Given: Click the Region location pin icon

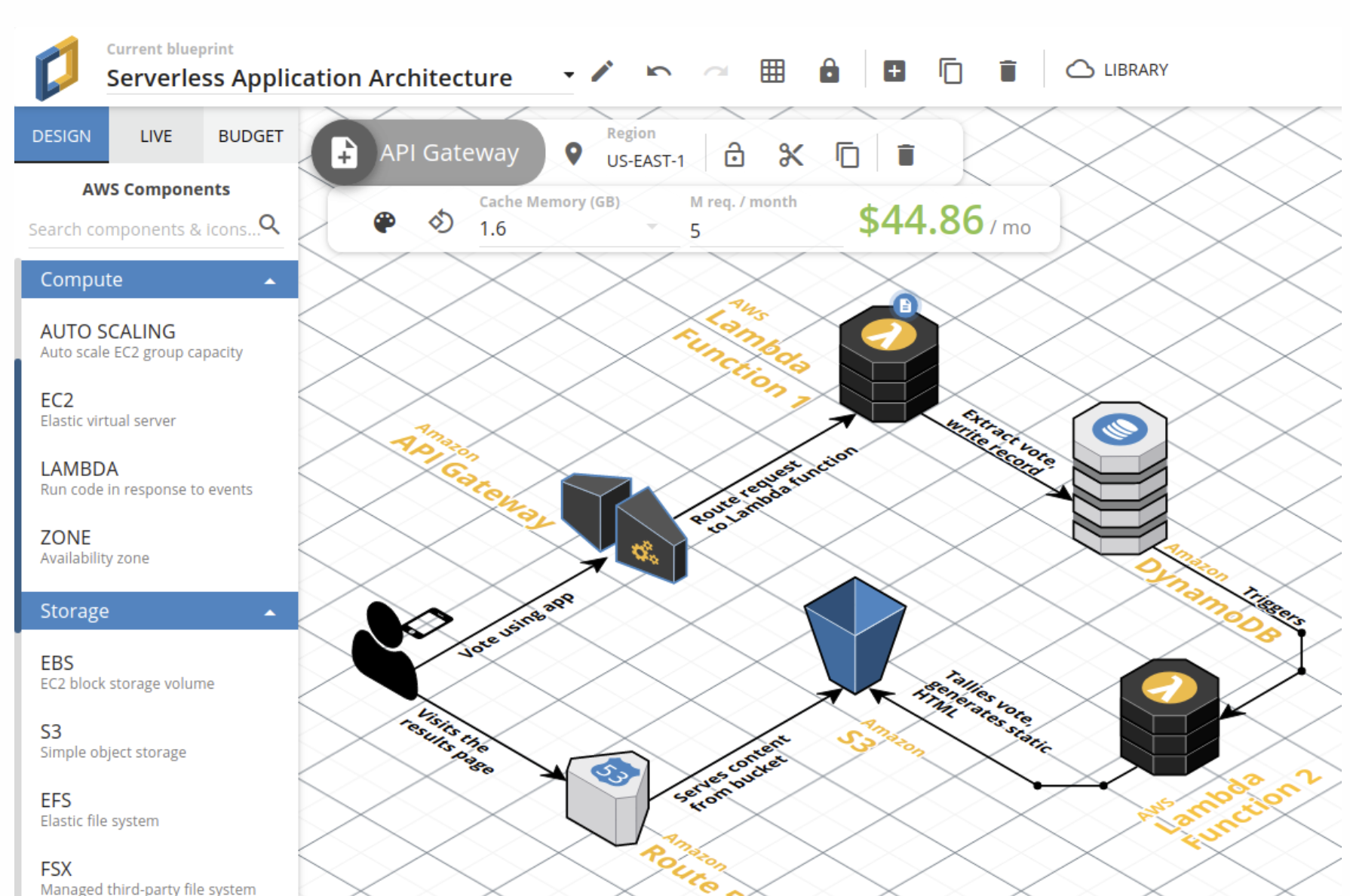Looking at the screenshot, I should point(574,154).
